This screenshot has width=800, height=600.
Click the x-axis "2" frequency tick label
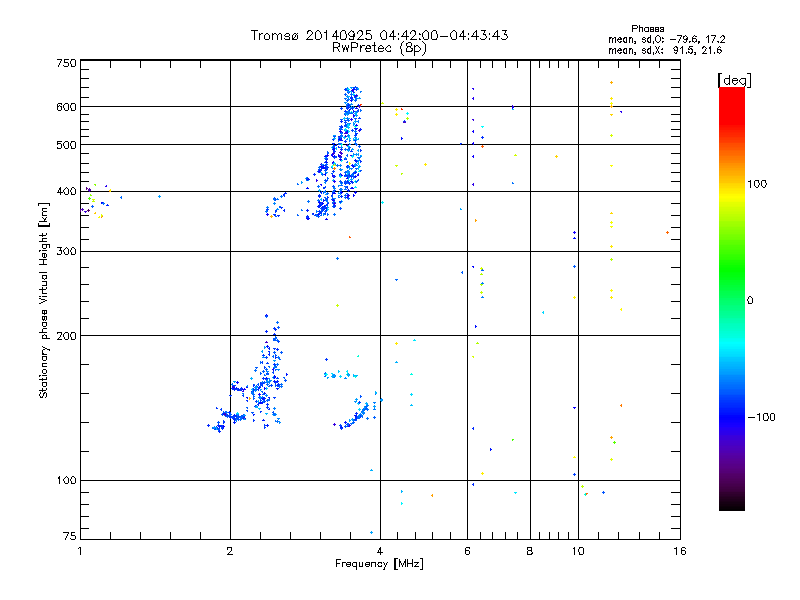pyautogui.click(x=230, y=551)
